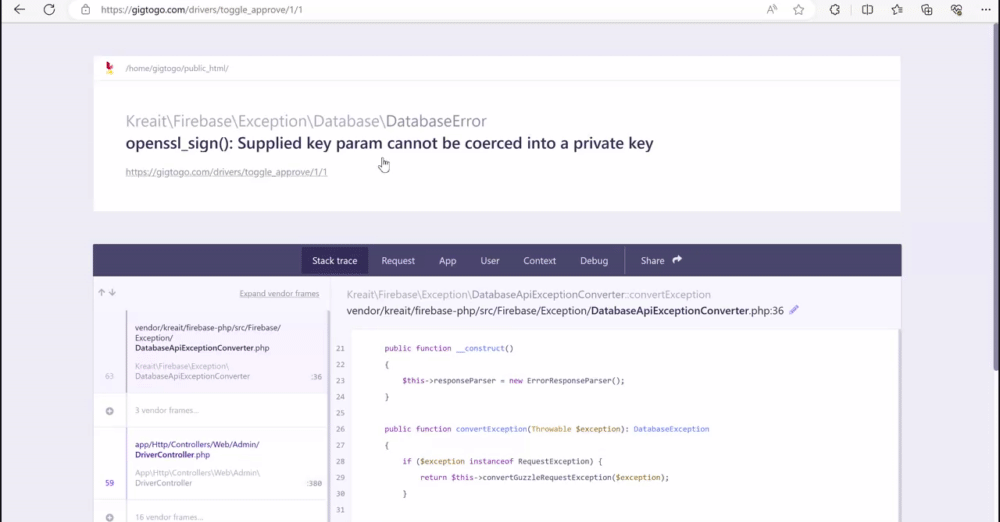Click DatabaseApiExceptionConverter::convertException class header
Viewport: 1000px width, 522px height.
(x=528, y=294)
